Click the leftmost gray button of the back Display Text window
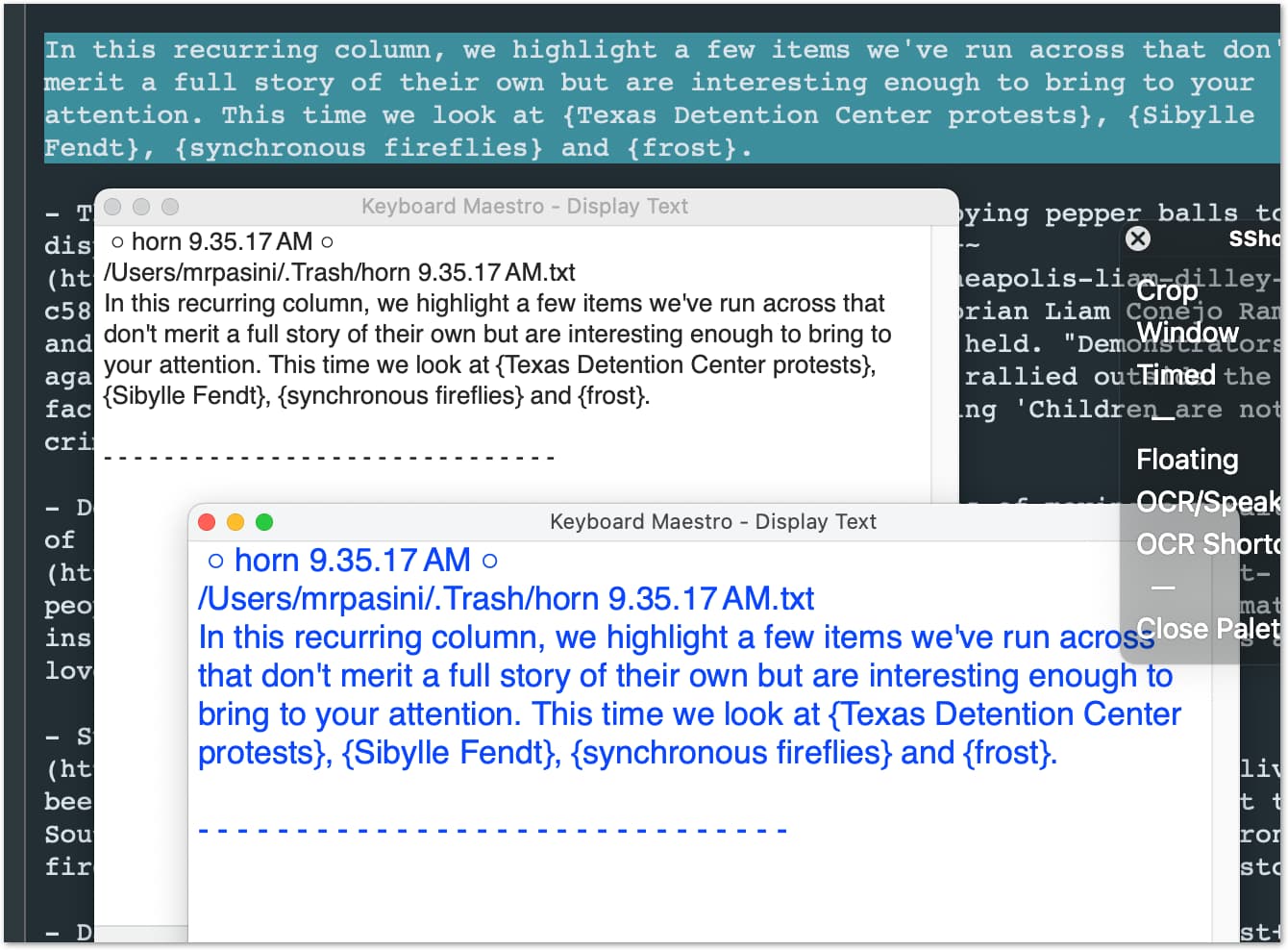Image resolution: width=1288 pixels, height=950 pixels. coord(112,207)
